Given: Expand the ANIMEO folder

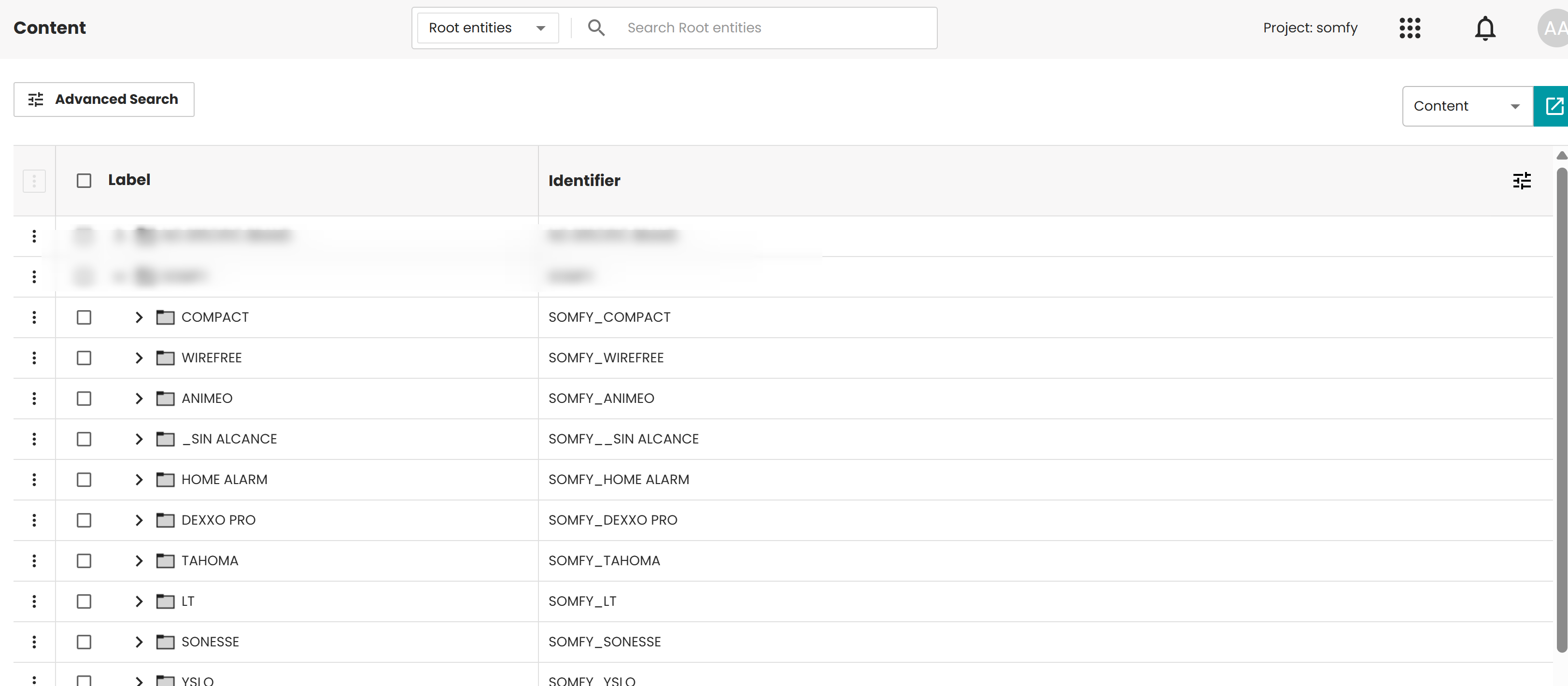Looking at the screenshot, I should 139,398.
